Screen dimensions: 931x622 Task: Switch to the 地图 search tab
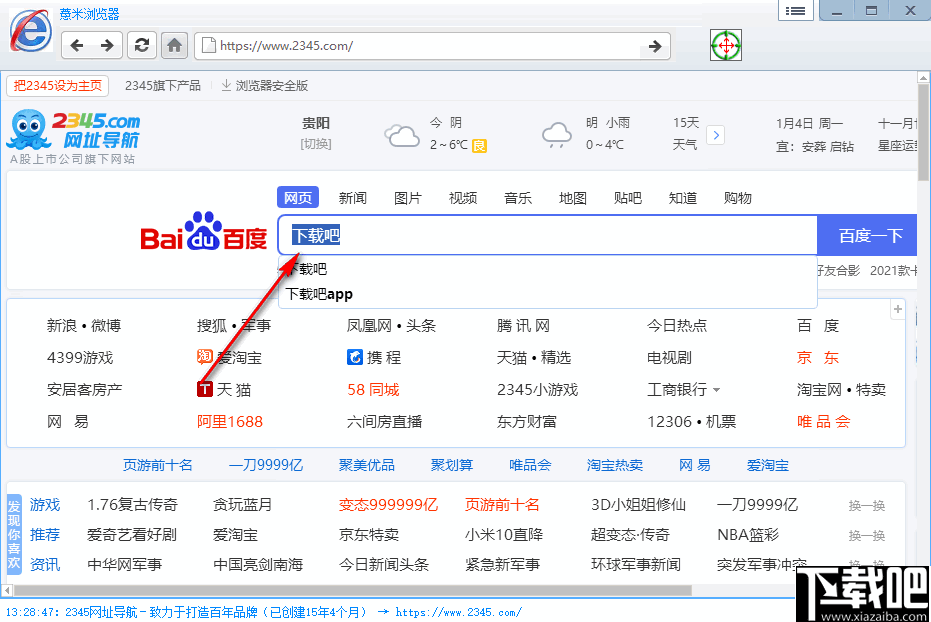(573, 198)
